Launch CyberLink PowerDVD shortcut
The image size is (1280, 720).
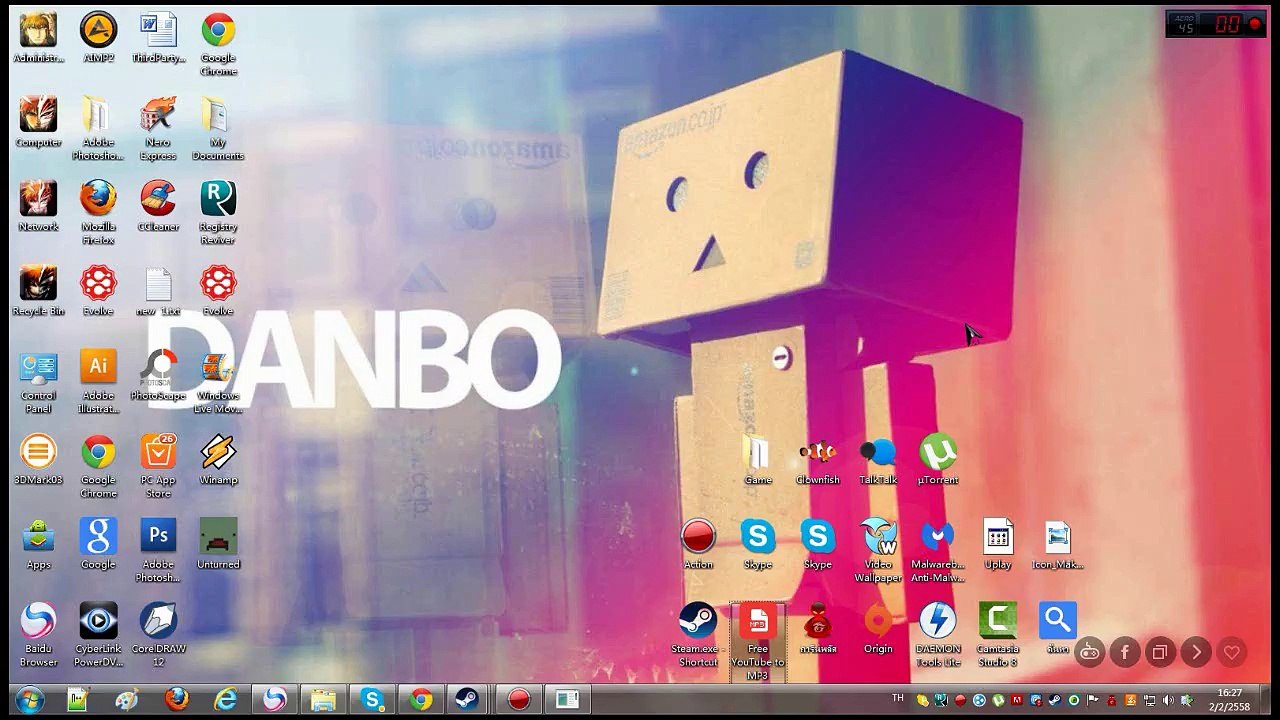pyautogui.click(x=98, y=634)
